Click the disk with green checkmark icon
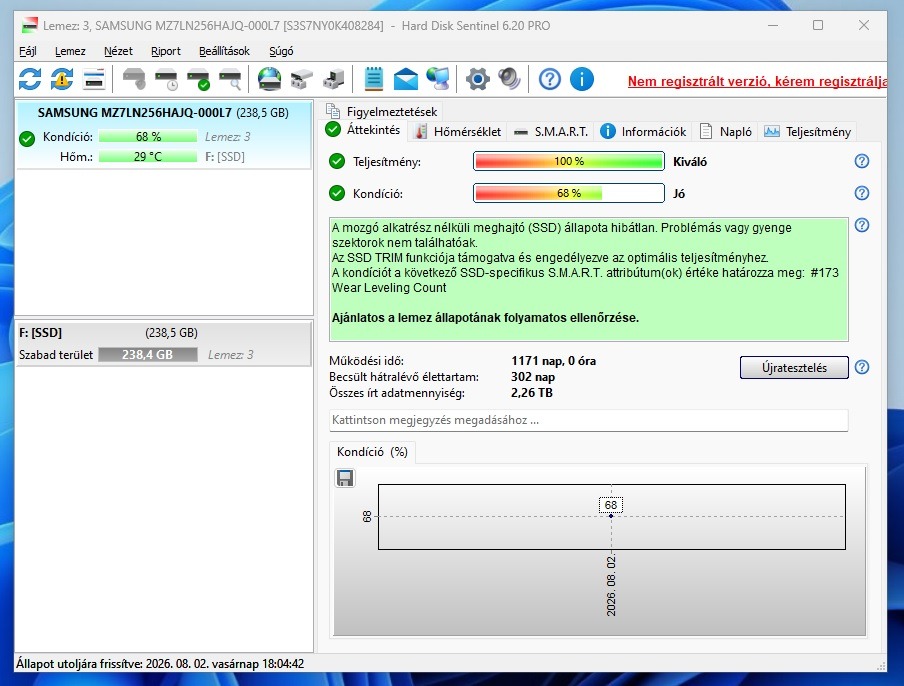The image size is (904, 686). [198, 80]
